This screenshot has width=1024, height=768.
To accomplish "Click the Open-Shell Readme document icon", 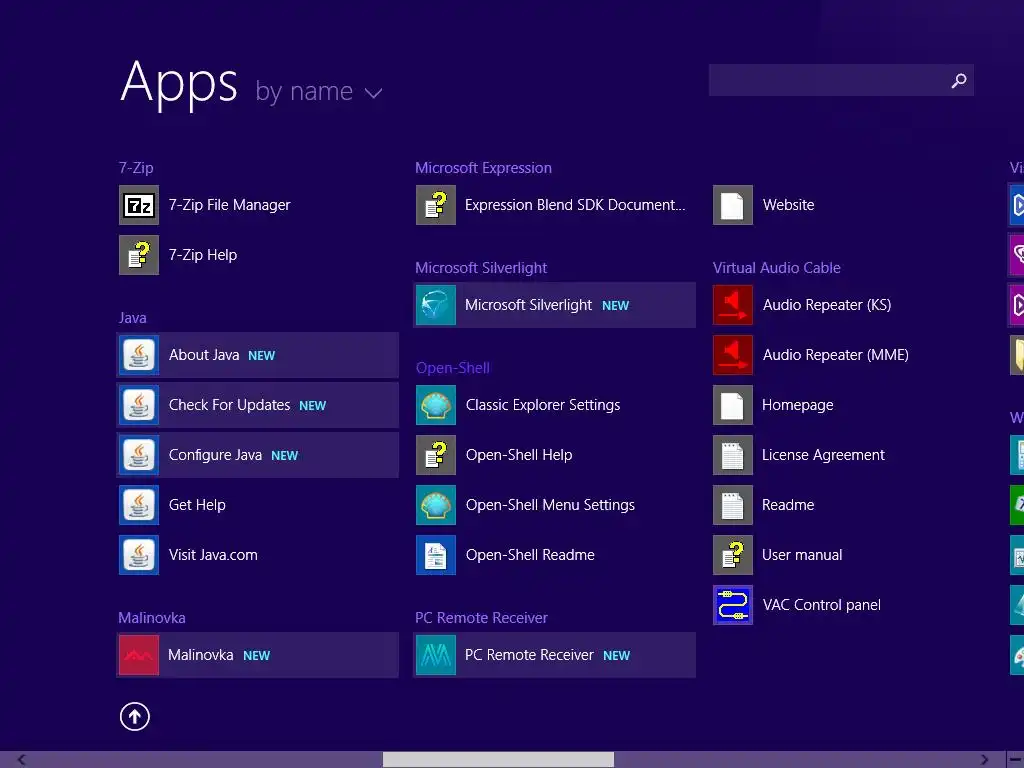I will 436,555.
